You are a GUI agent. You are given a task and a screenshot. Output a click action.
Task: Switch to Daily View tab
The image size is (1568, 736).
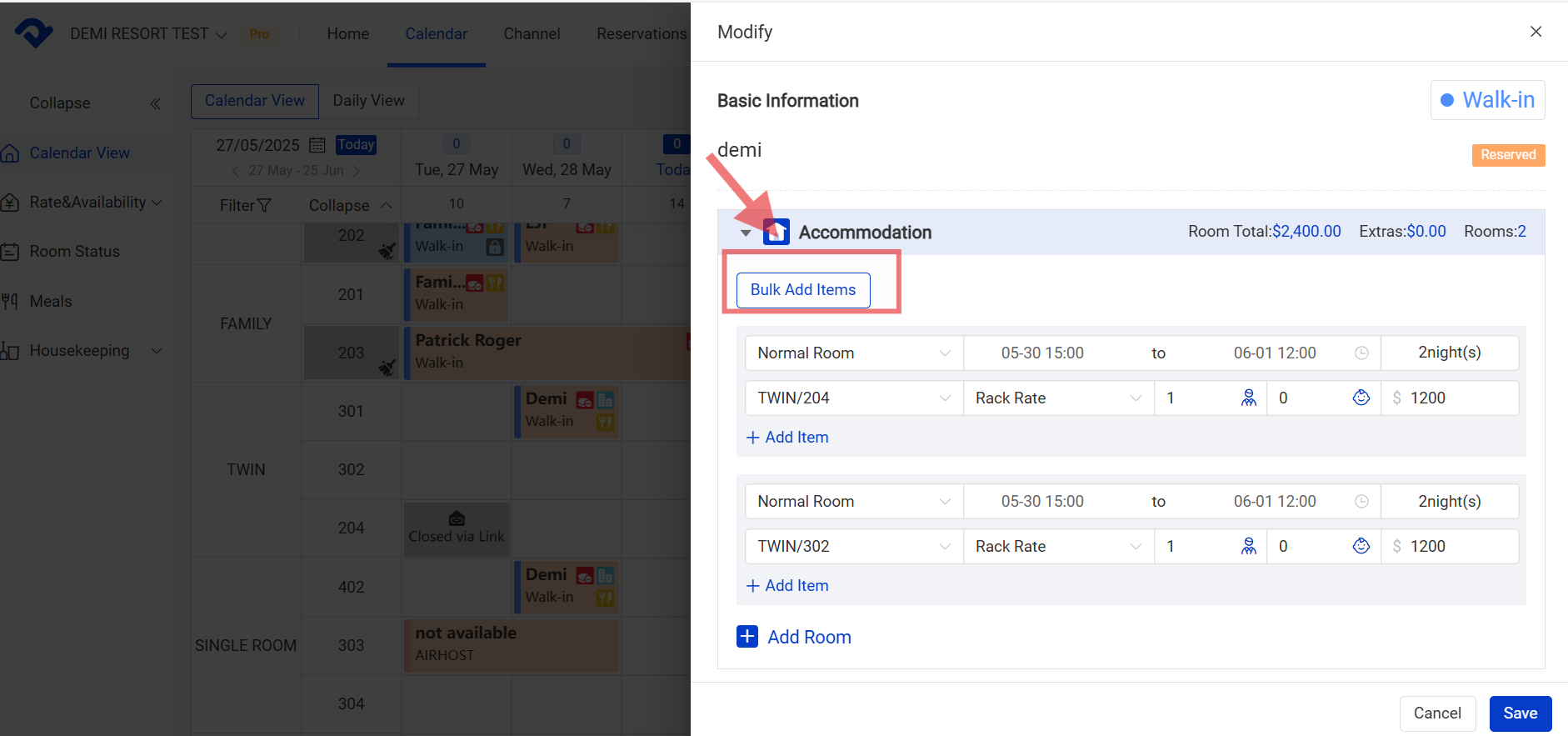(x=368, y=101)
